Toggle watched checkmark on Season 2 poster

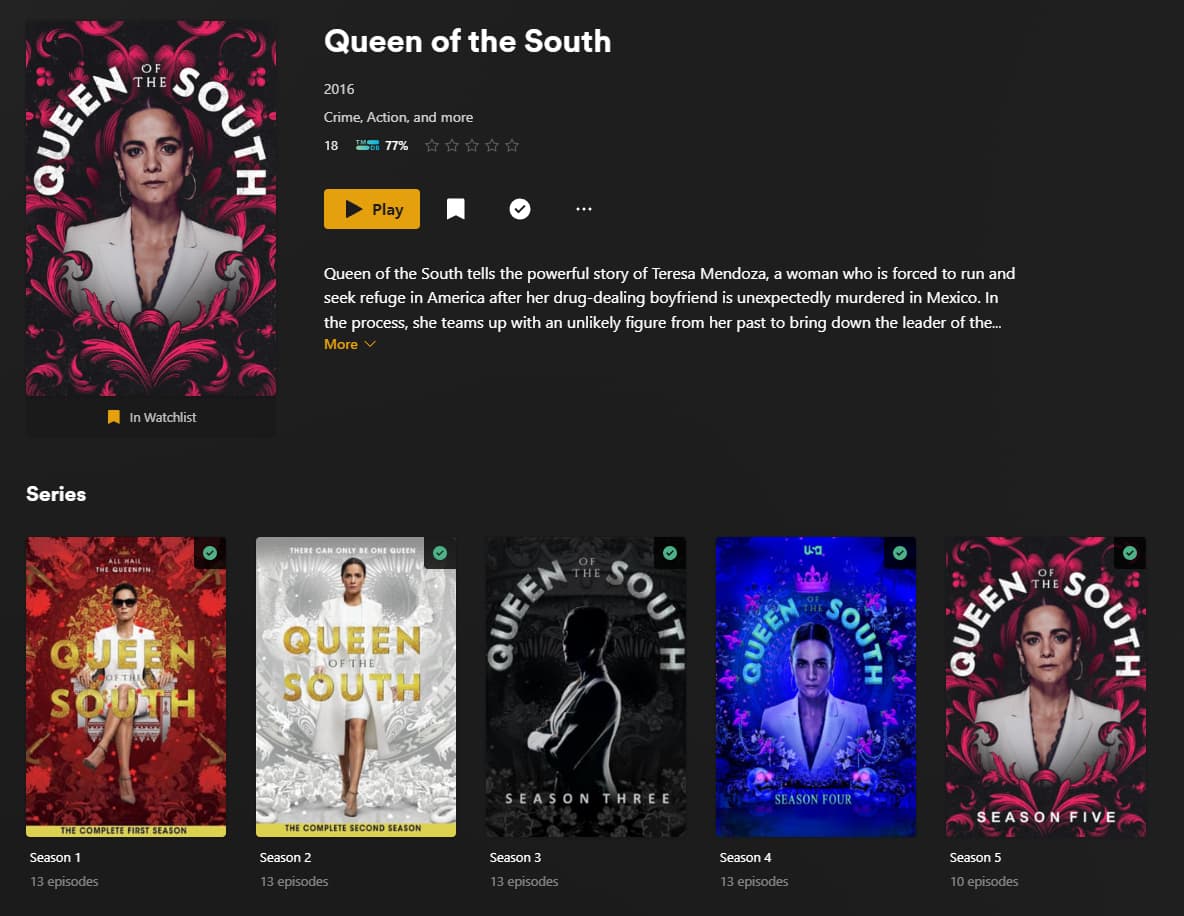[x=440, y=553]
